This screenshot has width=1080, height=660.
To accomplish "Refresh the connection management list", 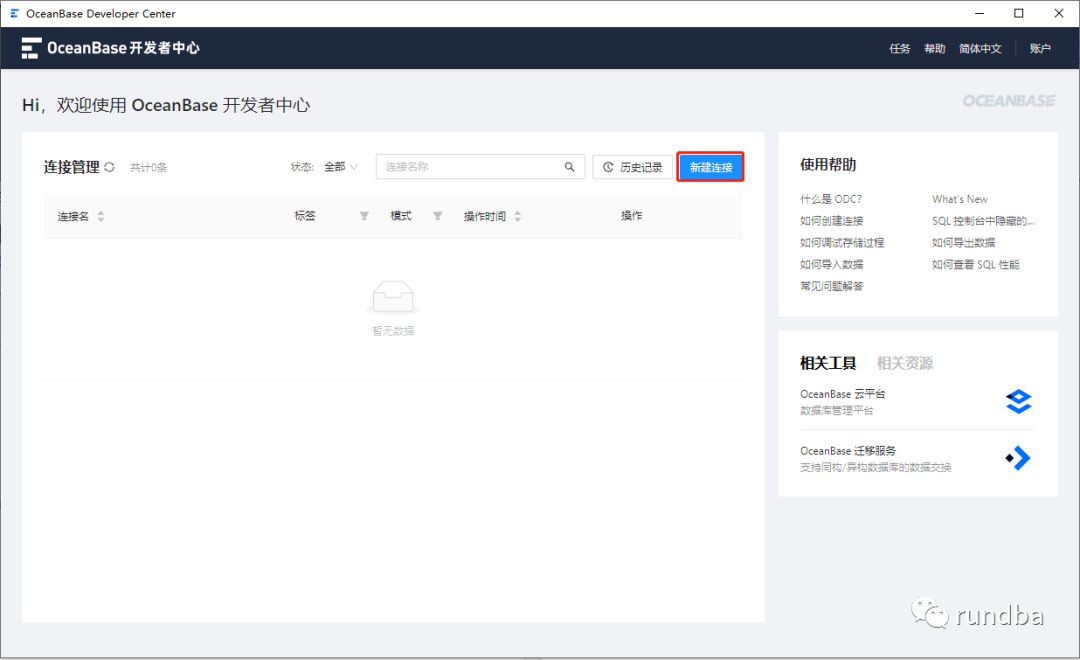I will pos(110,167).
